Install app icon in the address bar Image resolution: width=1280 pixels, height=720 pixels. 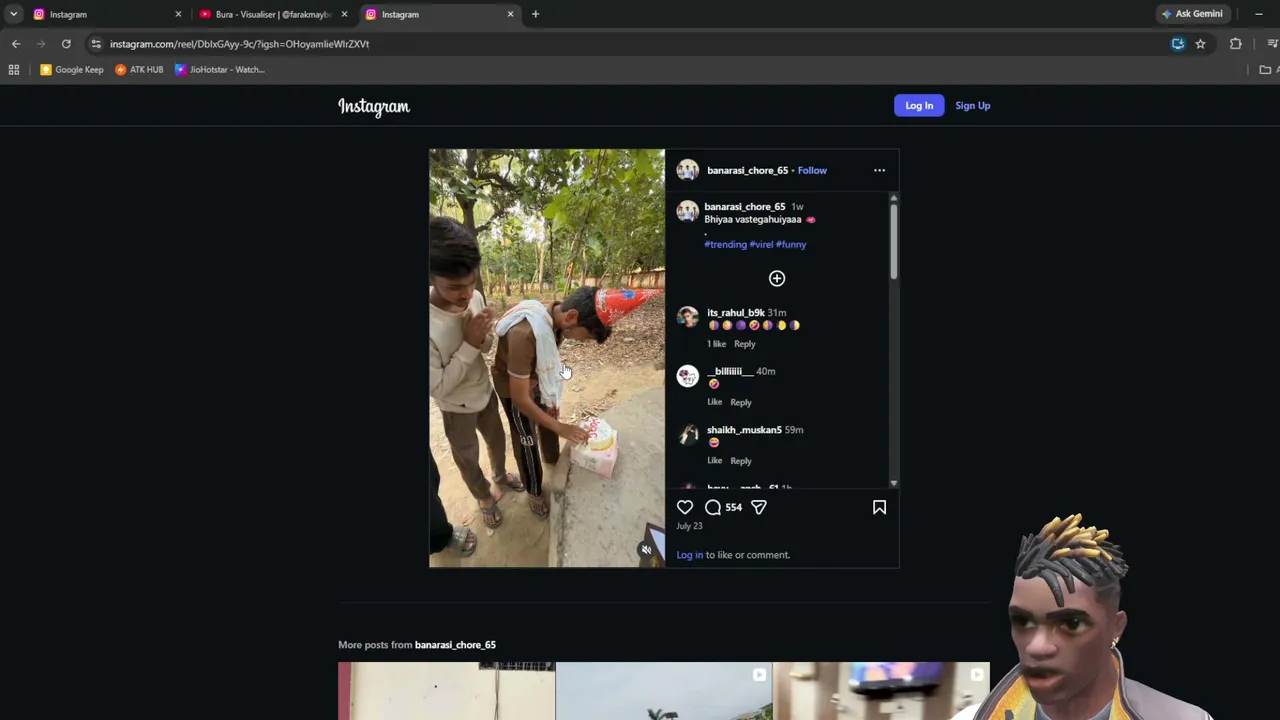point(1178,44)
